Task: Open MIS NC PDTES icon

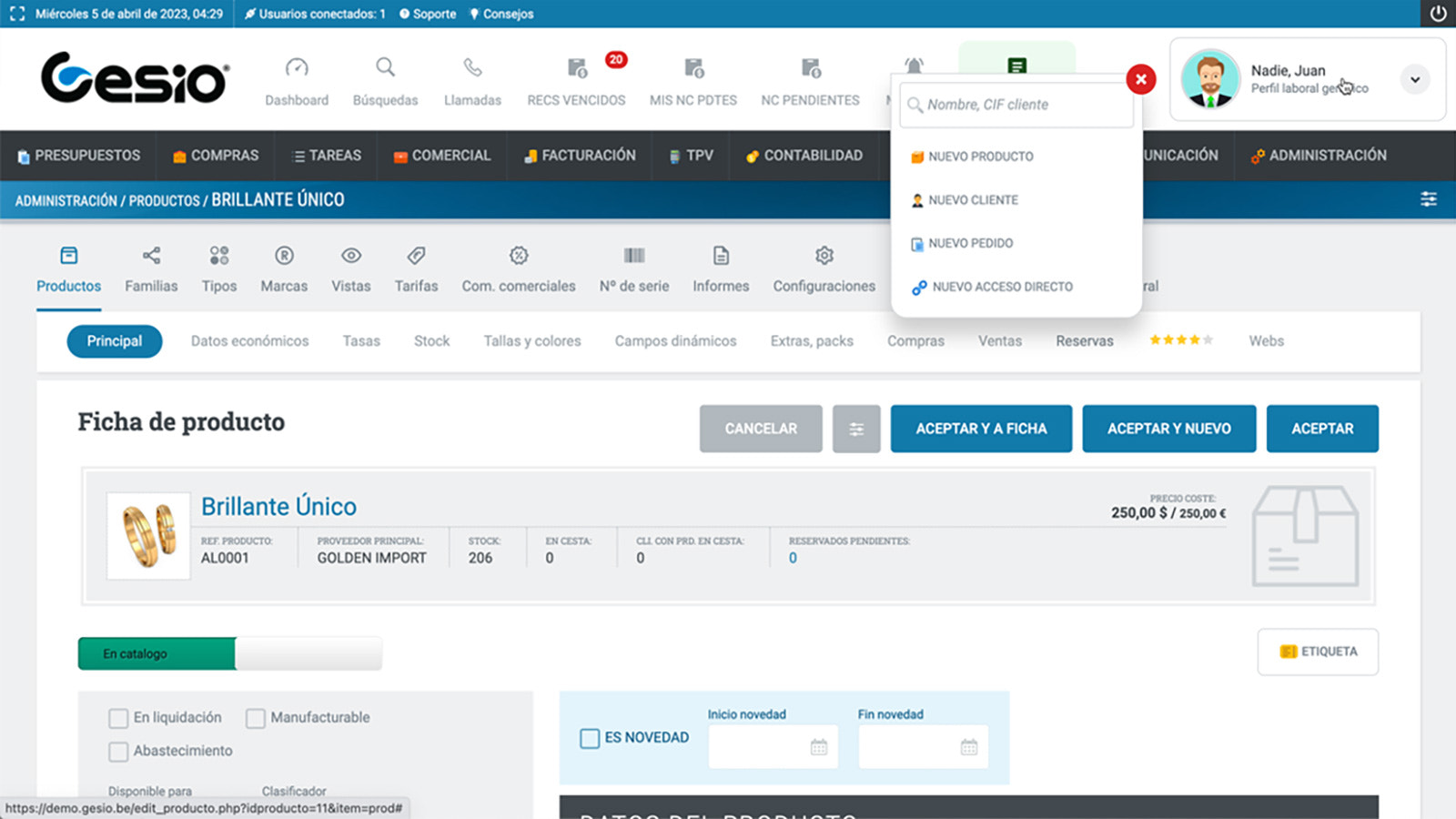Action: (x=694, y=68)
